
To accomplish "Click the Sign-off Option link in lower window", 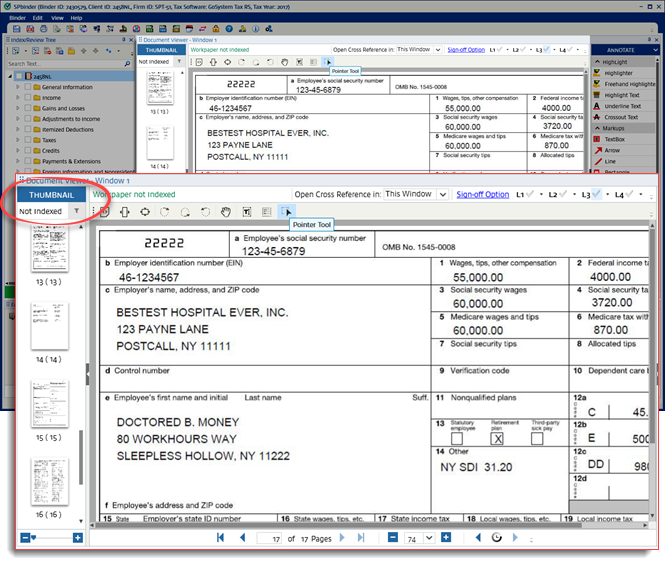I will tap(483, 194).
